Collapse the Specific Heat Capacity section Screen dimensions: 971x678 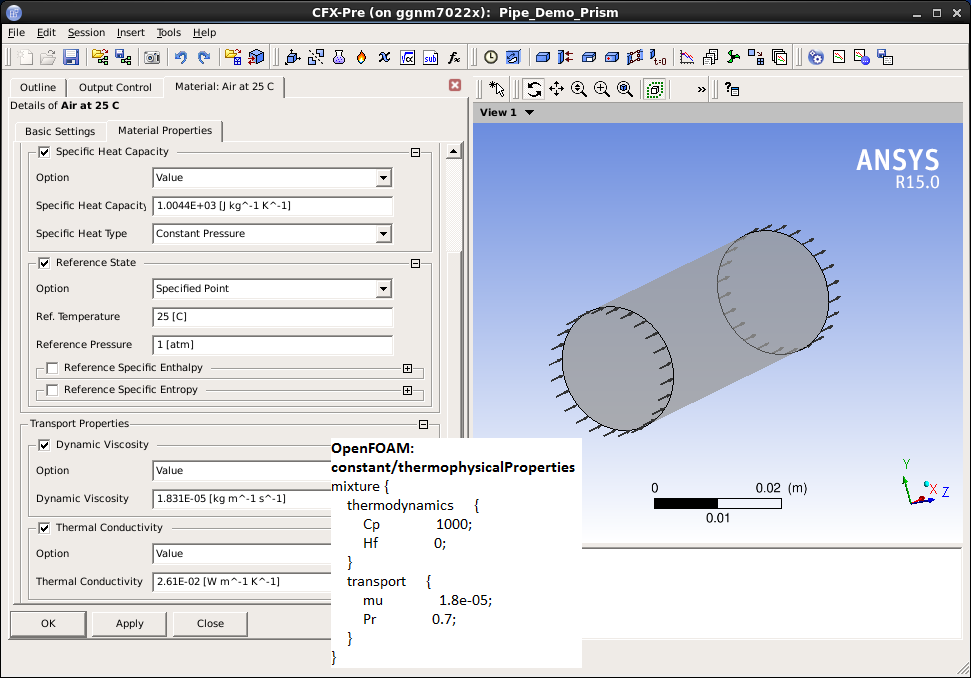(x=416, y=152)
